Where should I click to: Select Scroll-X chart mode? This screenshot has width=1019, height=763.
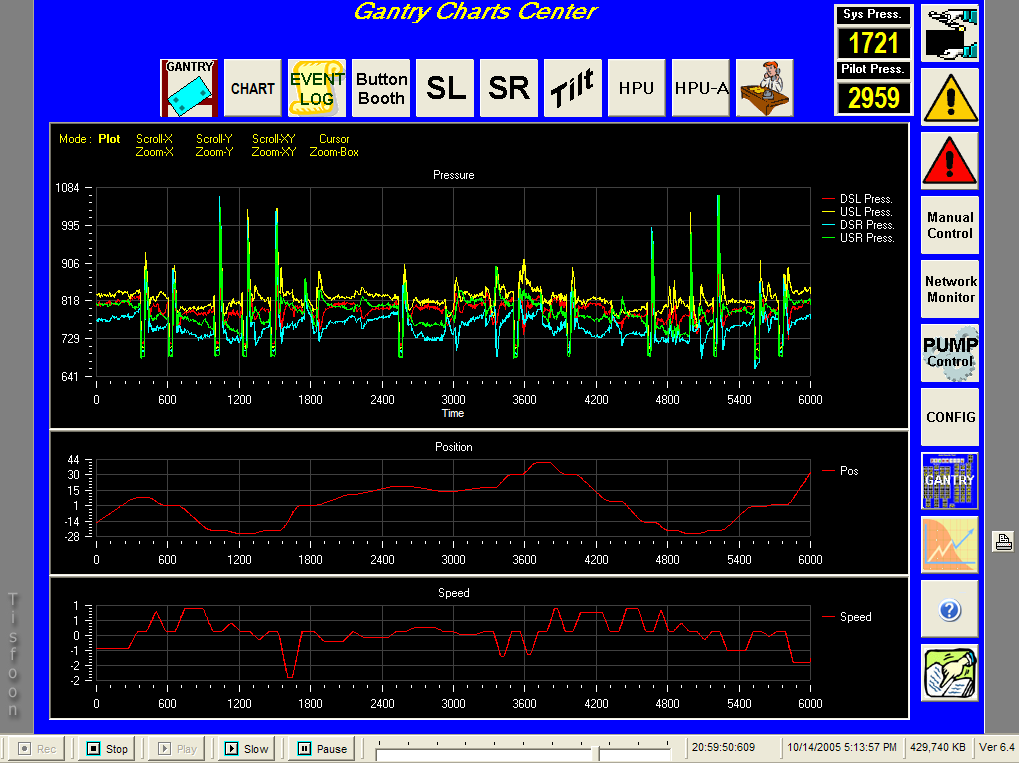click(x=155, y=139)
